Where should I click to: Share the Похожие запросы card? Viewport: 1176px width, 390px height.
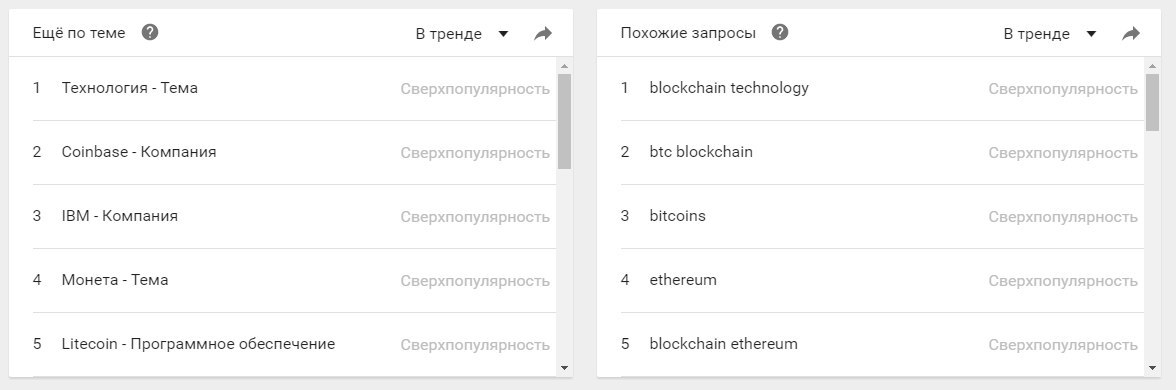coord(1131,34)
